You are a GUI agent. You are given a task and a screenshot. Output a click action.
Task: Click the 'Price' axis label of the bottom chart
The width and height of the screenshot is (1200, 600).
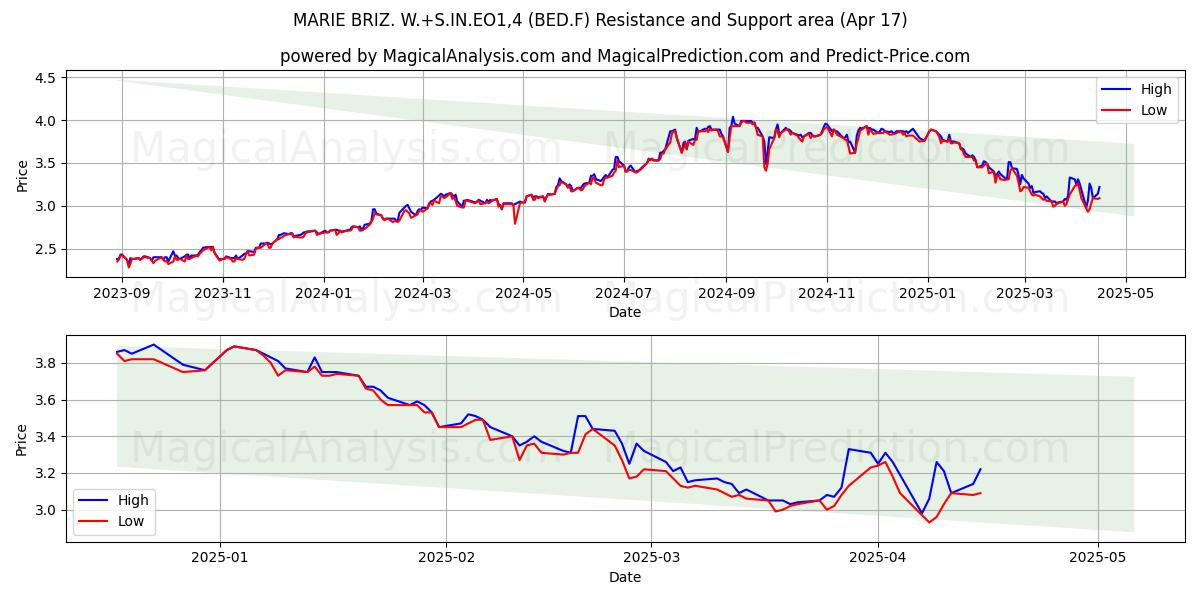tap(23, 439)
